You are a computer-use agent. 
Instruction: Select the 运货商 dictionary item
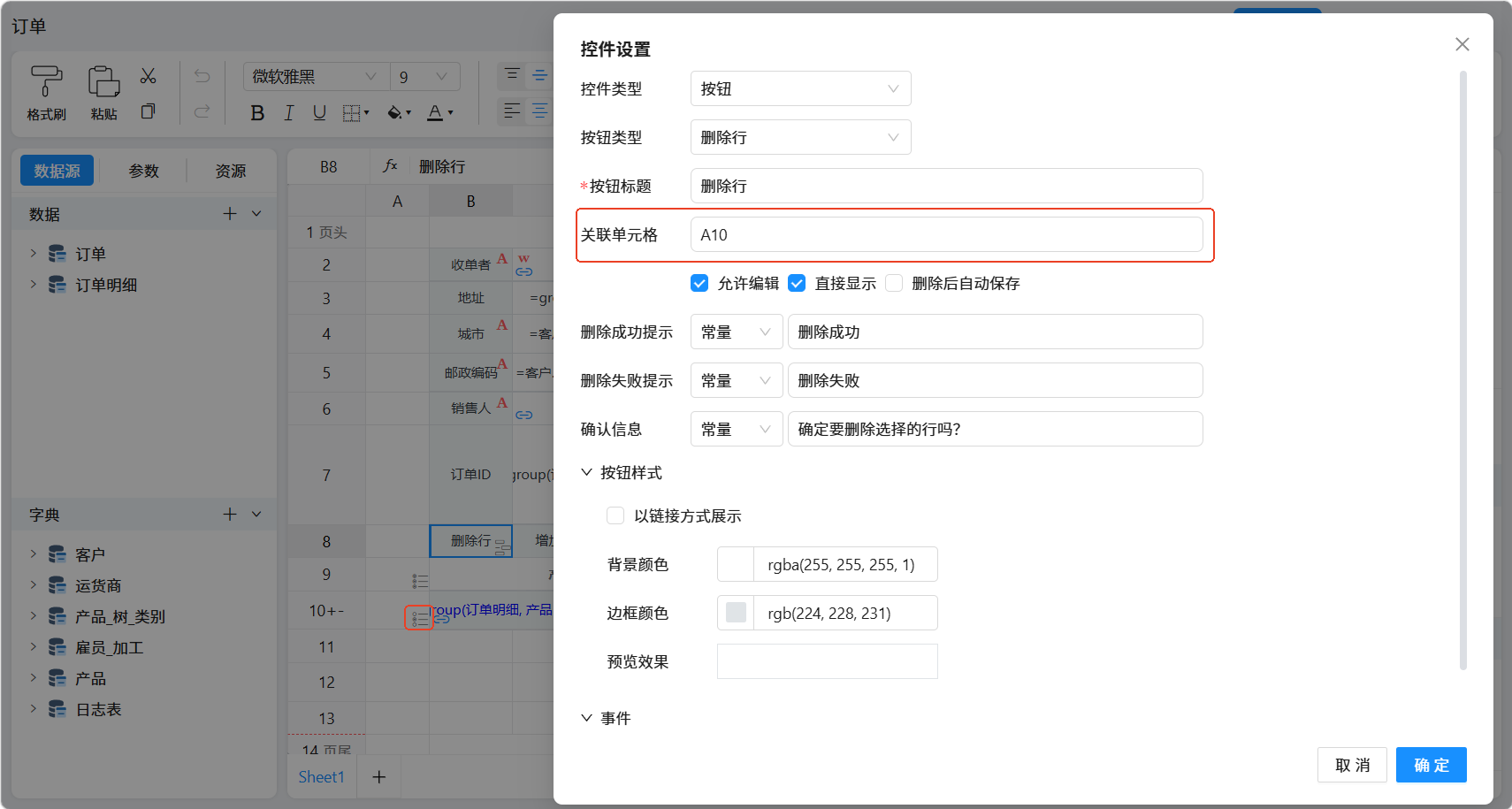98,585
